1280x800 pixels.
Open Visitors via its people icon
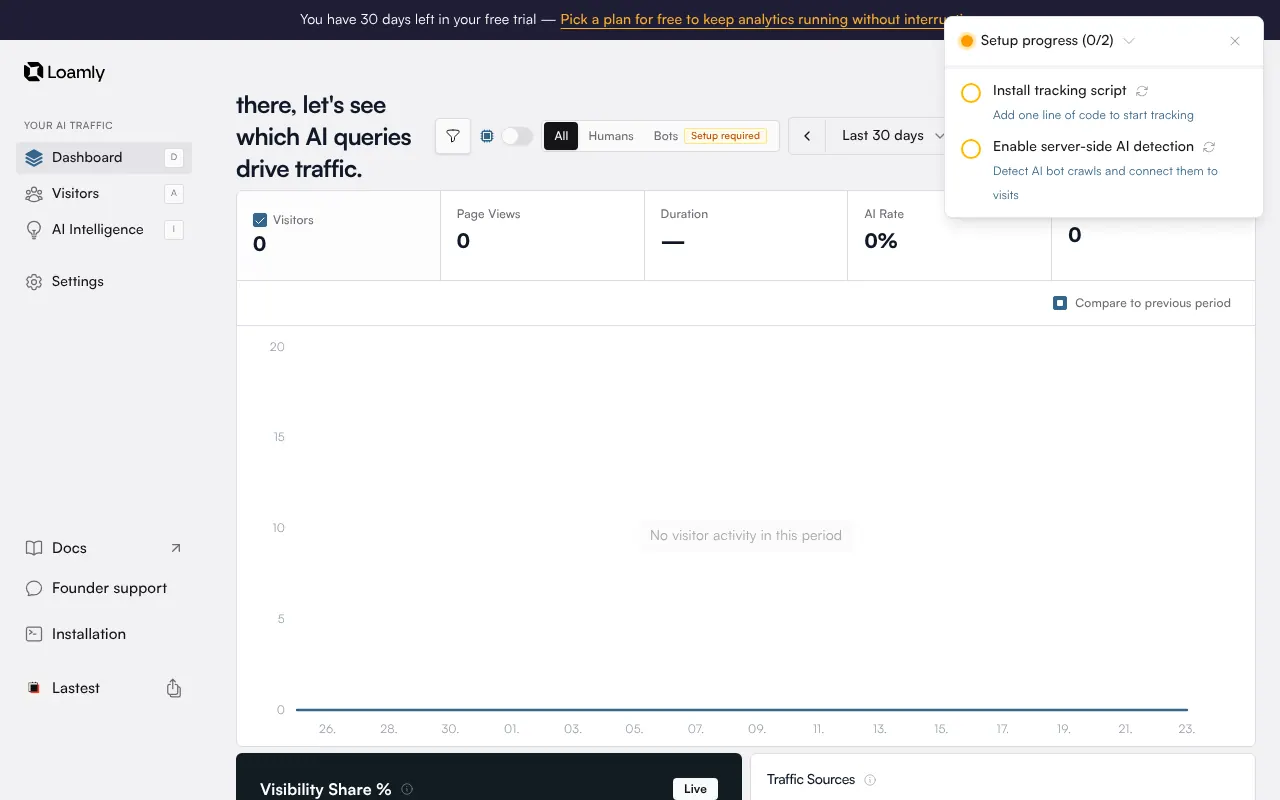pos(34,194)
